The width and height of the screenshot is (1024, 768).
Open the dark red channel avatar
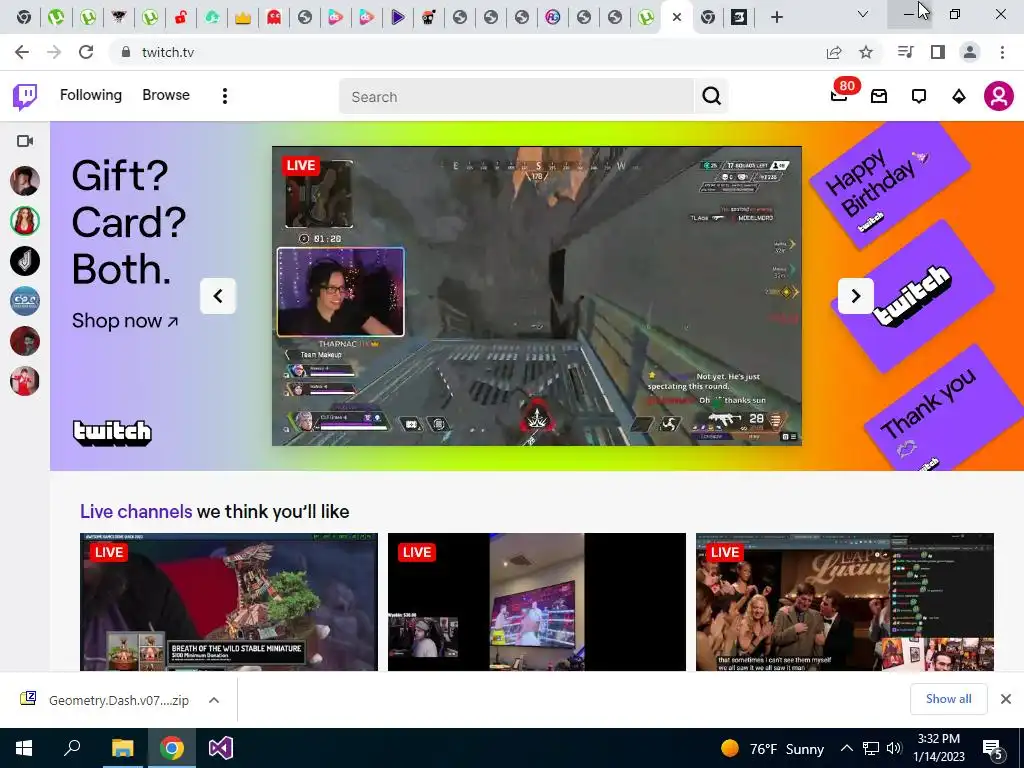pos(25,341)
